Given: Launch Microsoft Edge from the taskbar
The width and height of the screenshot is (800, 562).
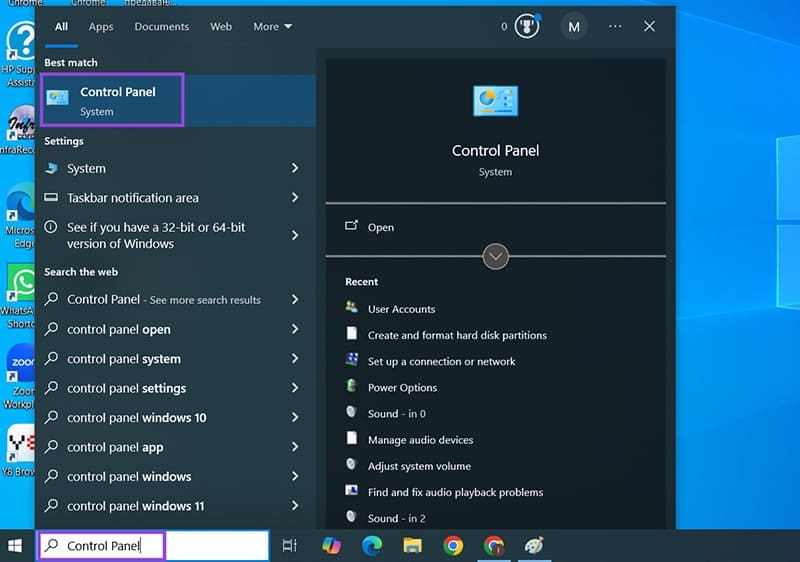Looking at the screenshot, I should [372, 545].
